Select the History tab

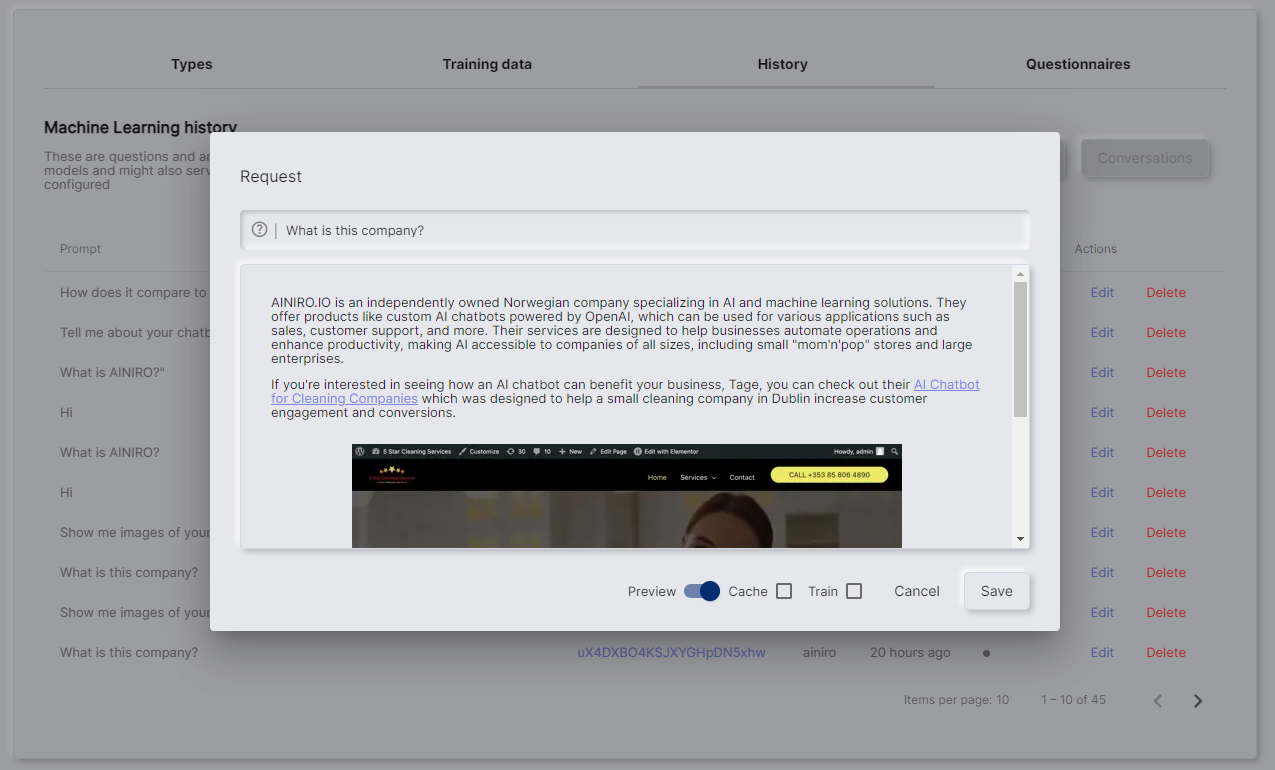tap(782, 64)
